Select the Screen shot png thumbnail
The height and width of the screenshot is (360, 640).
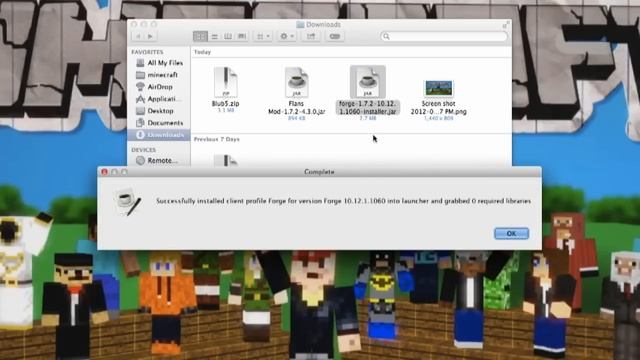pyautogui.click(x=439, y=88)
